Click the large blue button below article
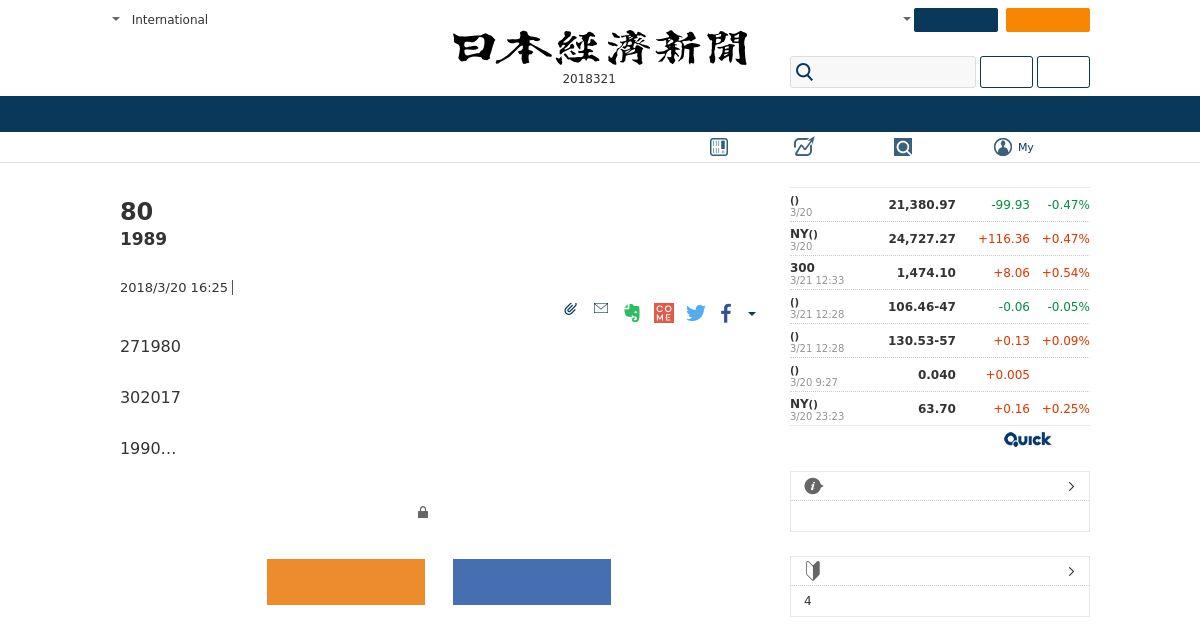 click(x=532, y=582)
